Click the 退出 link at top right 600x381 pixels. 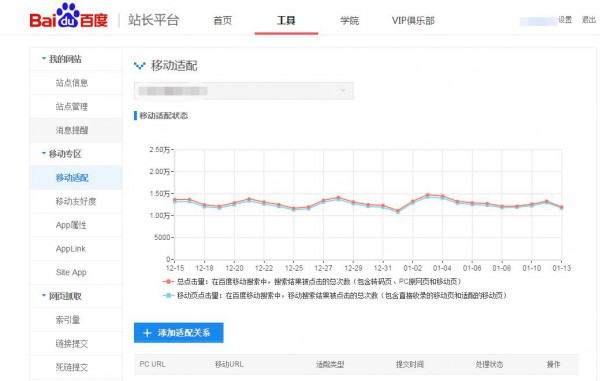[x=589, y=20]
